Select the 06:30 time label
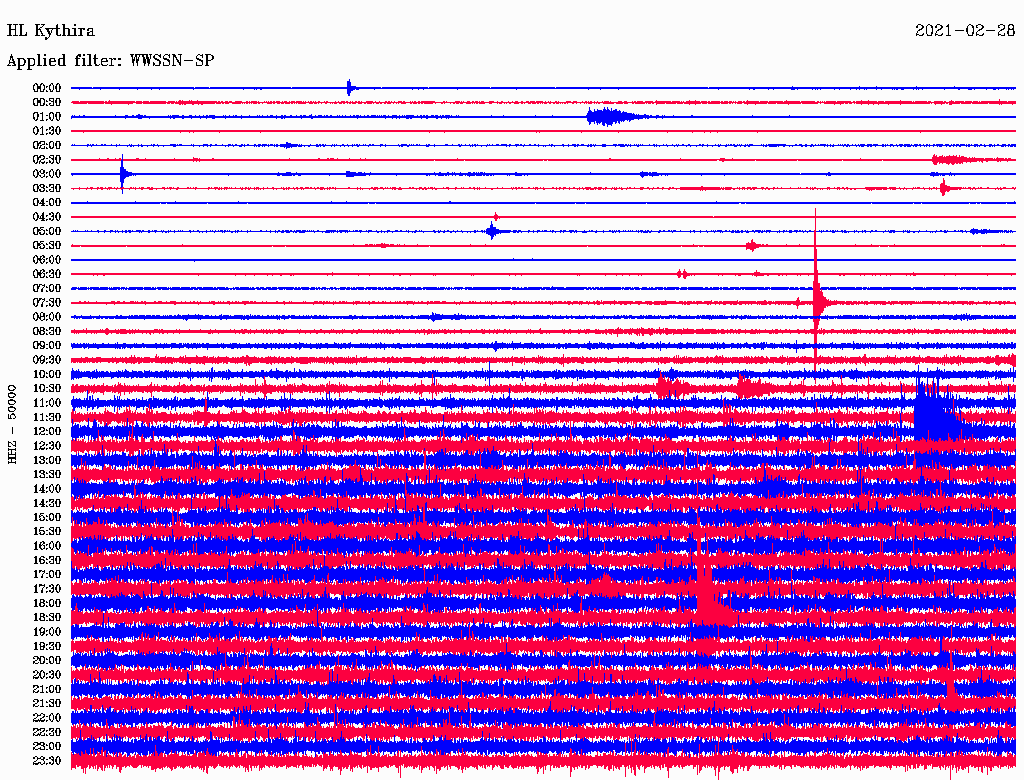This screenshot has width=1024, height=780. pyautogui.click(x=47, y=274)
